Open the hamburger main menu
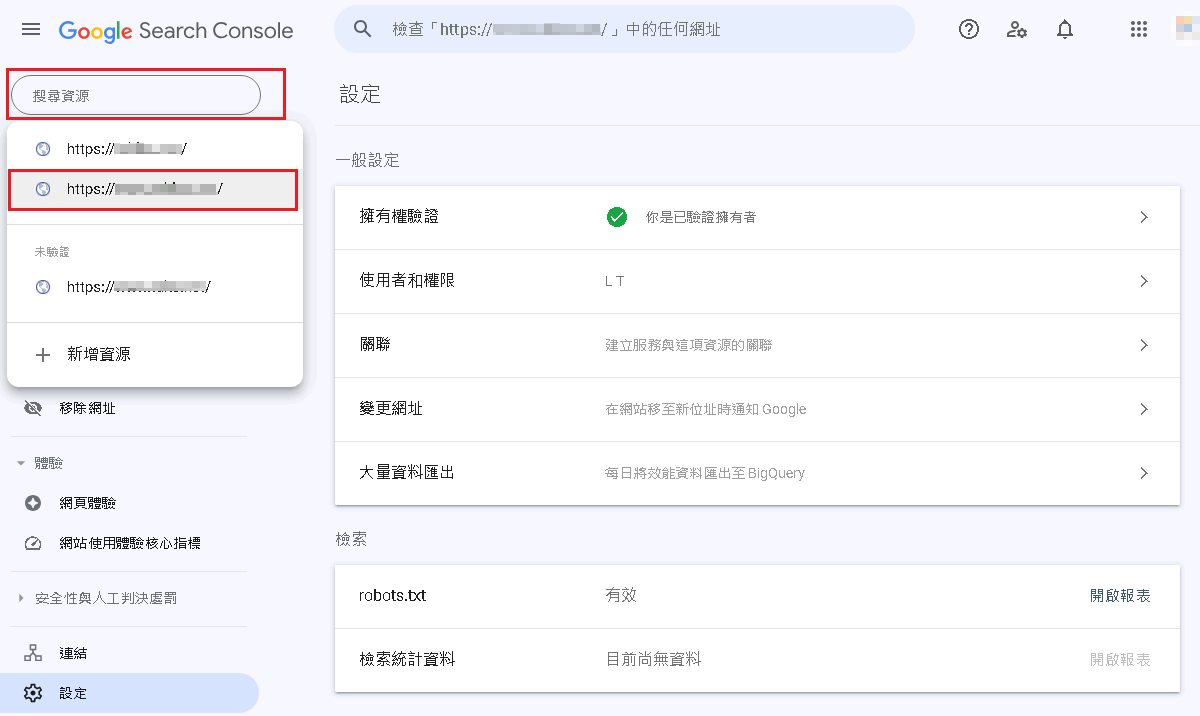Image resolution: width=1200 pixels, height=716 pixels. [31, 30]
